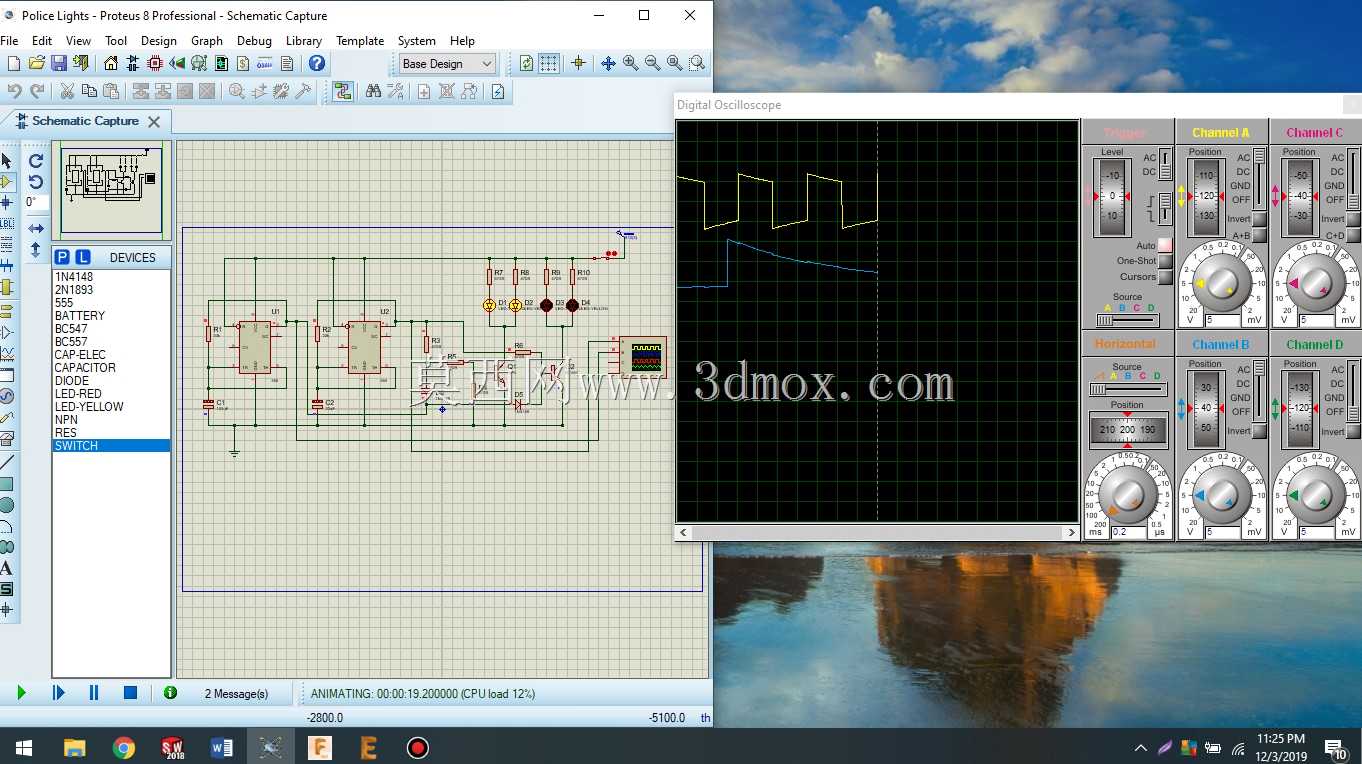Open Microsoft Word from the taskbar
1362x764 pixels.
(x=222, y=747)
